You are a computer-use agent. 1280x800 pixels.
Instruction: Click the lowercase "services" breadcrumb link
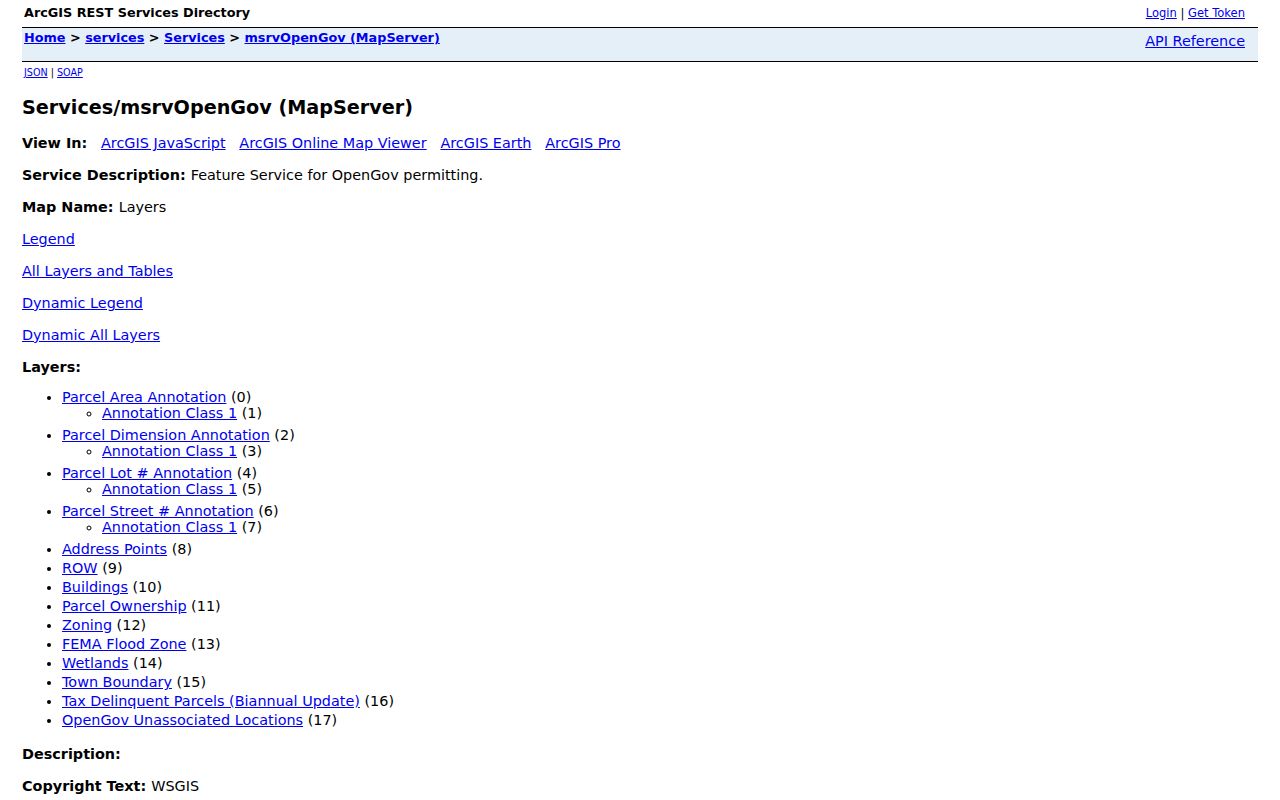[115, 38]
